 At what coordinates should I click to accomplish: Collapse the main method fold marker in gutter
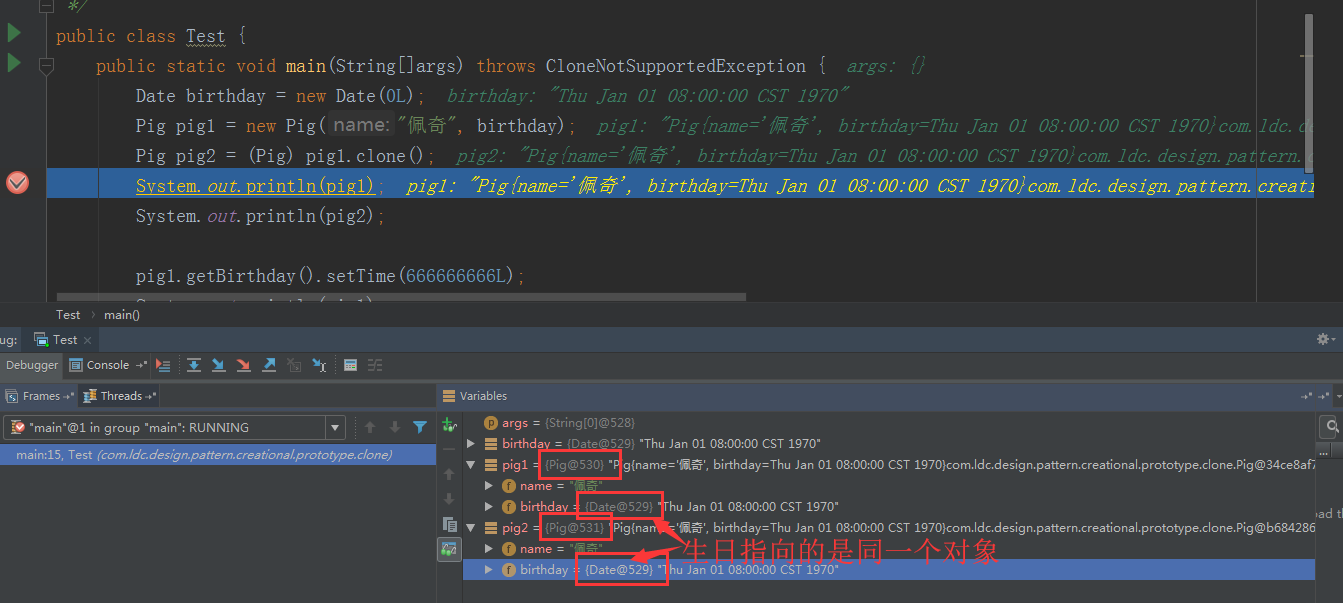point(46,65)
